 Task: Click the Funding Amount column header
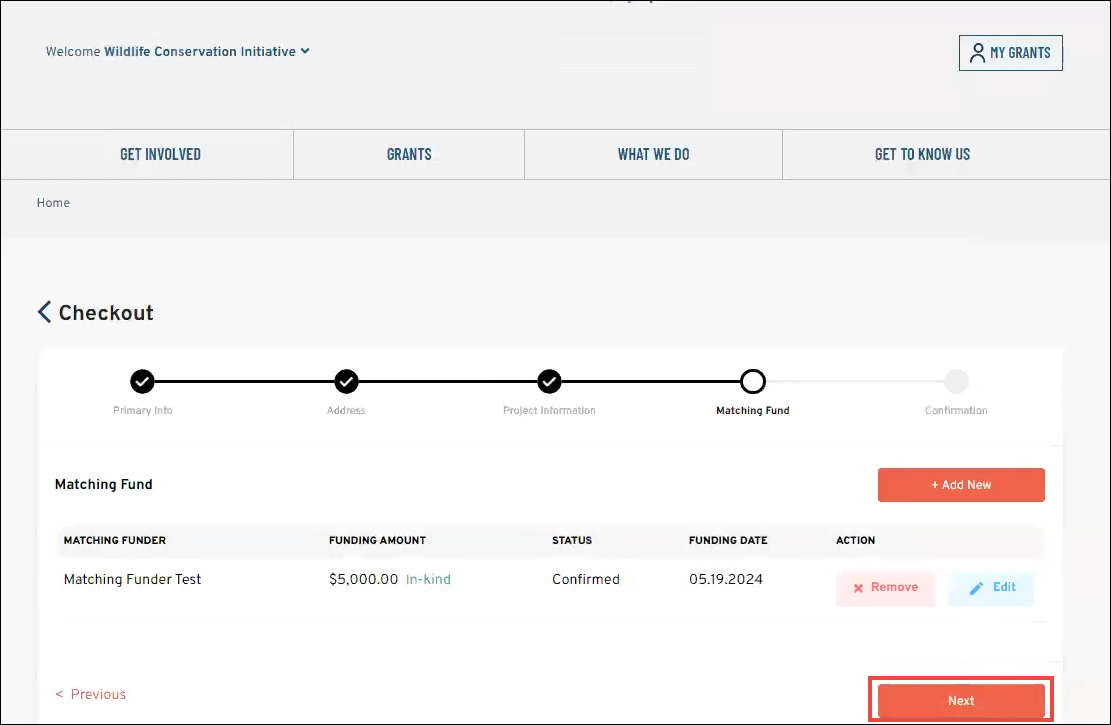(x=377, y=540)
